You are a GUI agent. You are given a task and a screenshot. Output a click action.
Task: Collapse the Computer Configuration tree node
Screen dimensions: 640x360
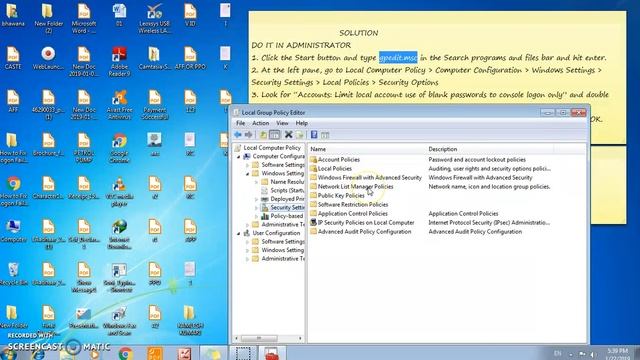[239, 156]
